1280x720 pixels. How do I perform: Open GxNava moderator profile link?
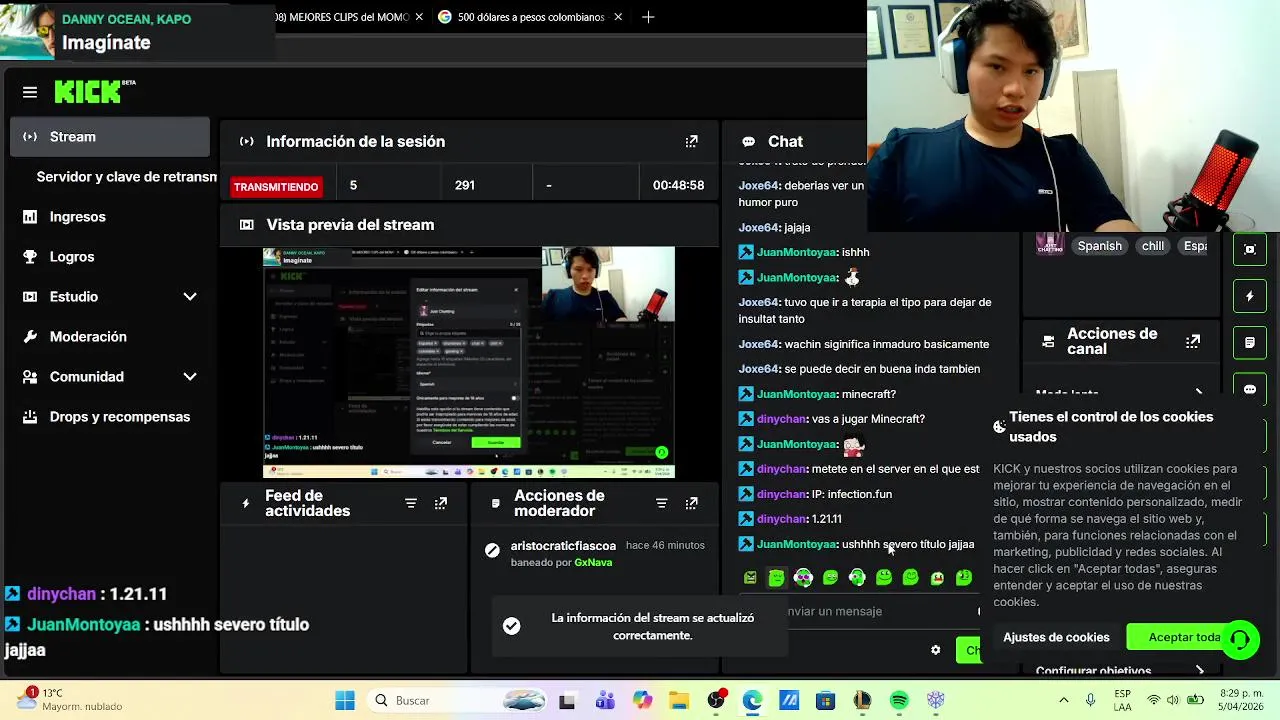coord(593,563)
